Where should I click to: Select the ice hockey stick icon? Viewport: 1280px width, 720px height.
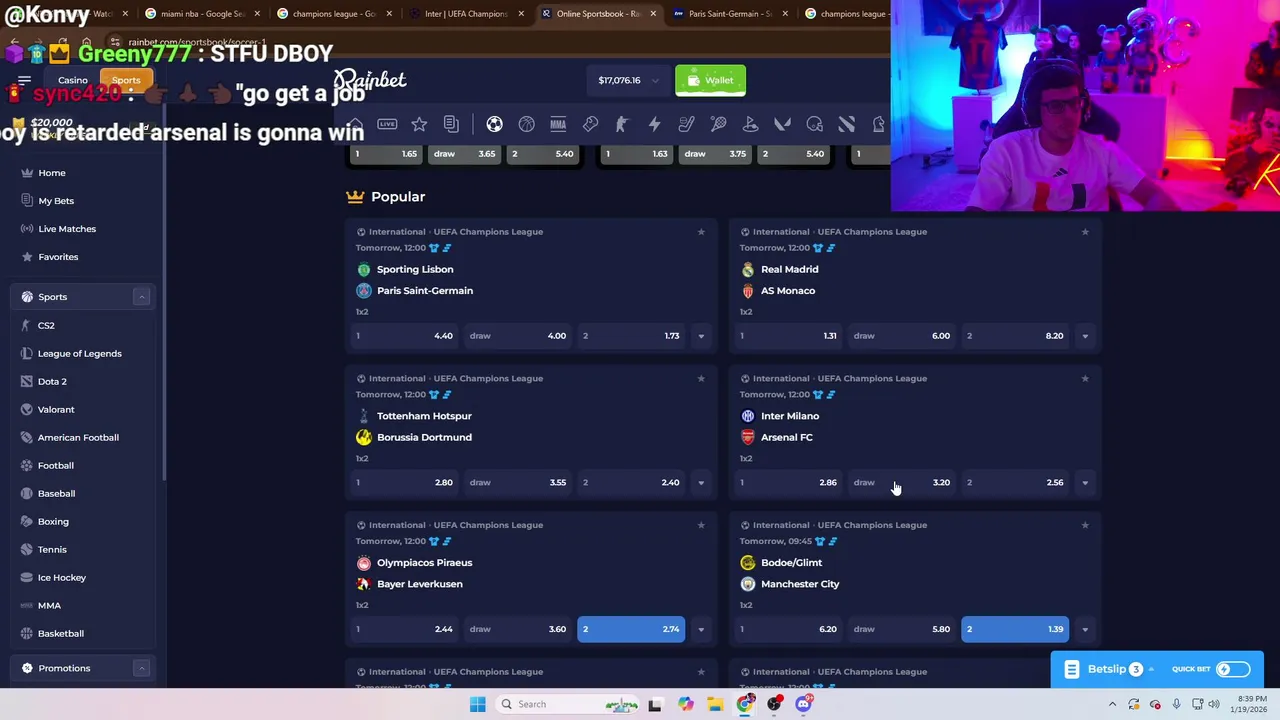click(686, 124)
